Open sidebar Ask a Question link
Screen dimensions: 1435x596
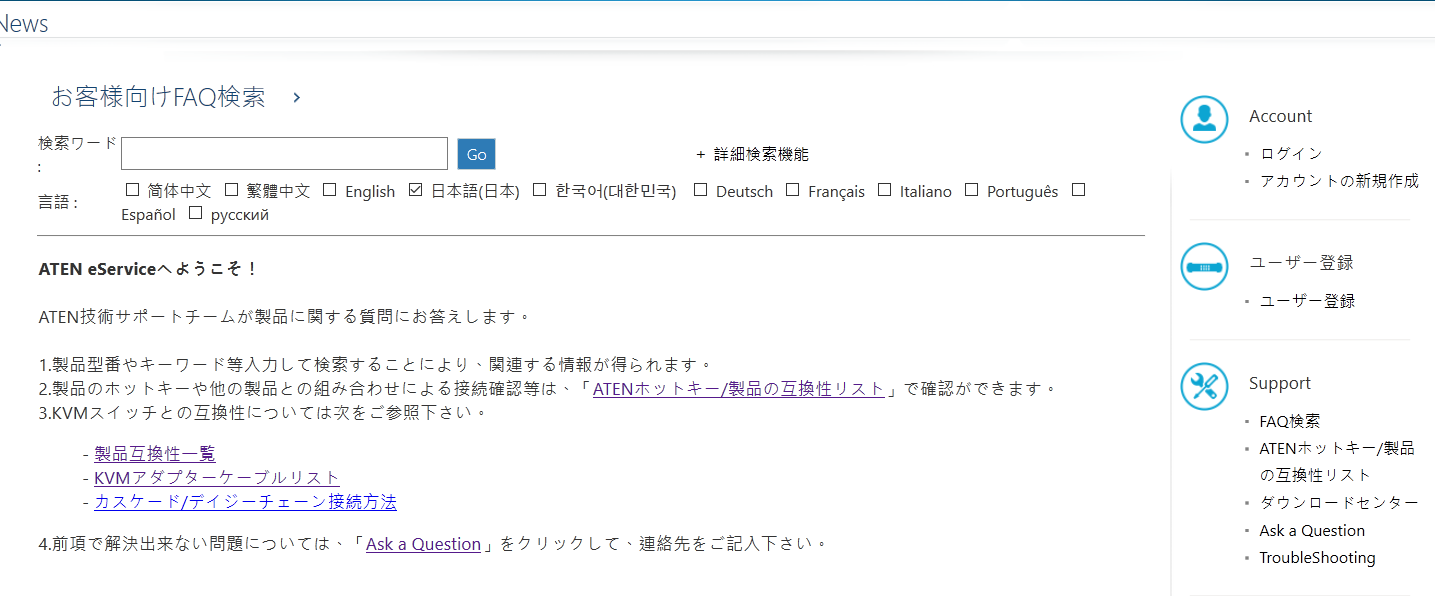click(x=1312, y=531)
